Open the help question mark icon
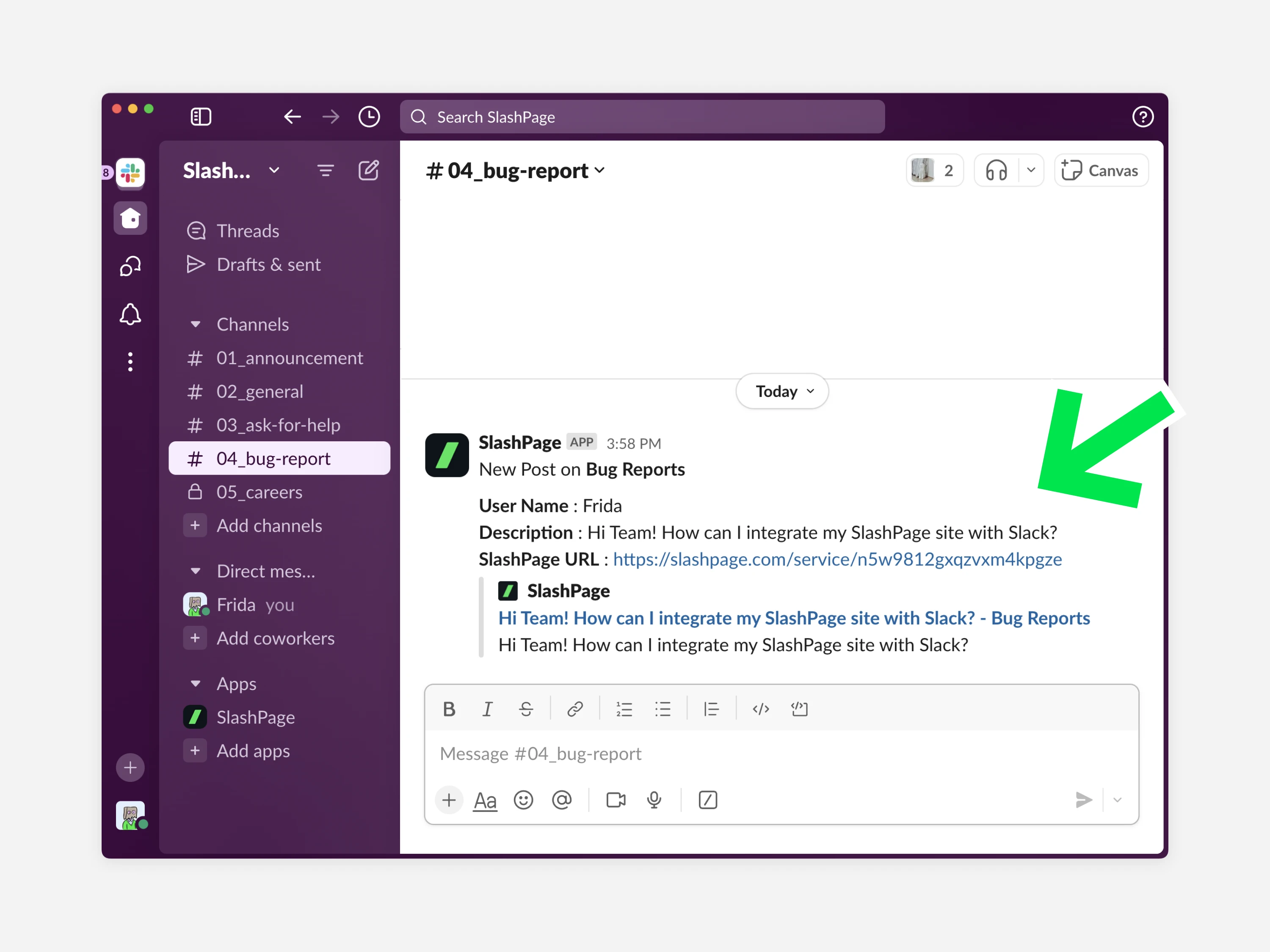 1143,117
